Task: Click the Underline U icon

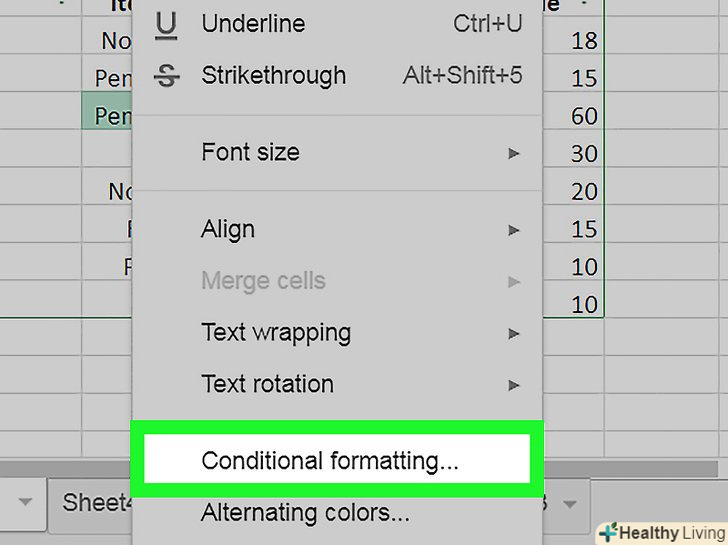Action: coord(166,24)
